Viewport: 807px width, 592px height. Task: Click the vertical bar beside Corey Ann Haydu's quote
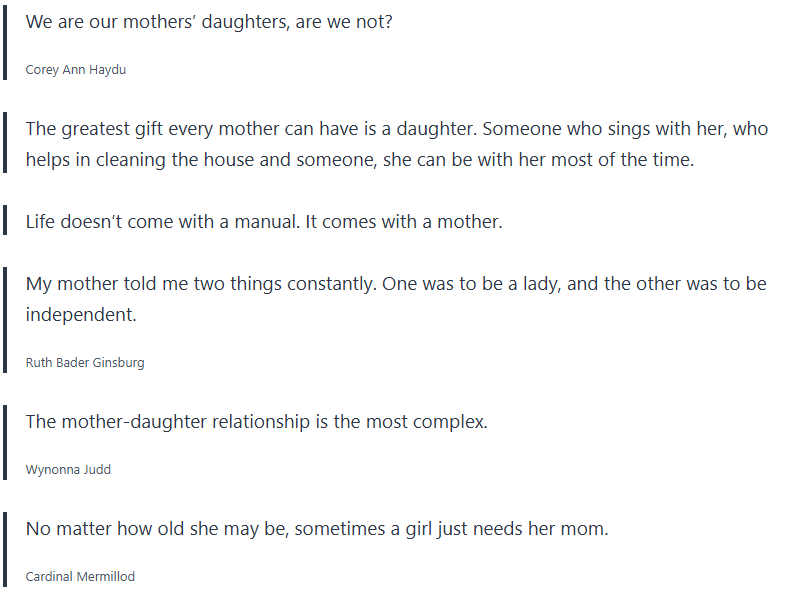(x=6, y=44)
